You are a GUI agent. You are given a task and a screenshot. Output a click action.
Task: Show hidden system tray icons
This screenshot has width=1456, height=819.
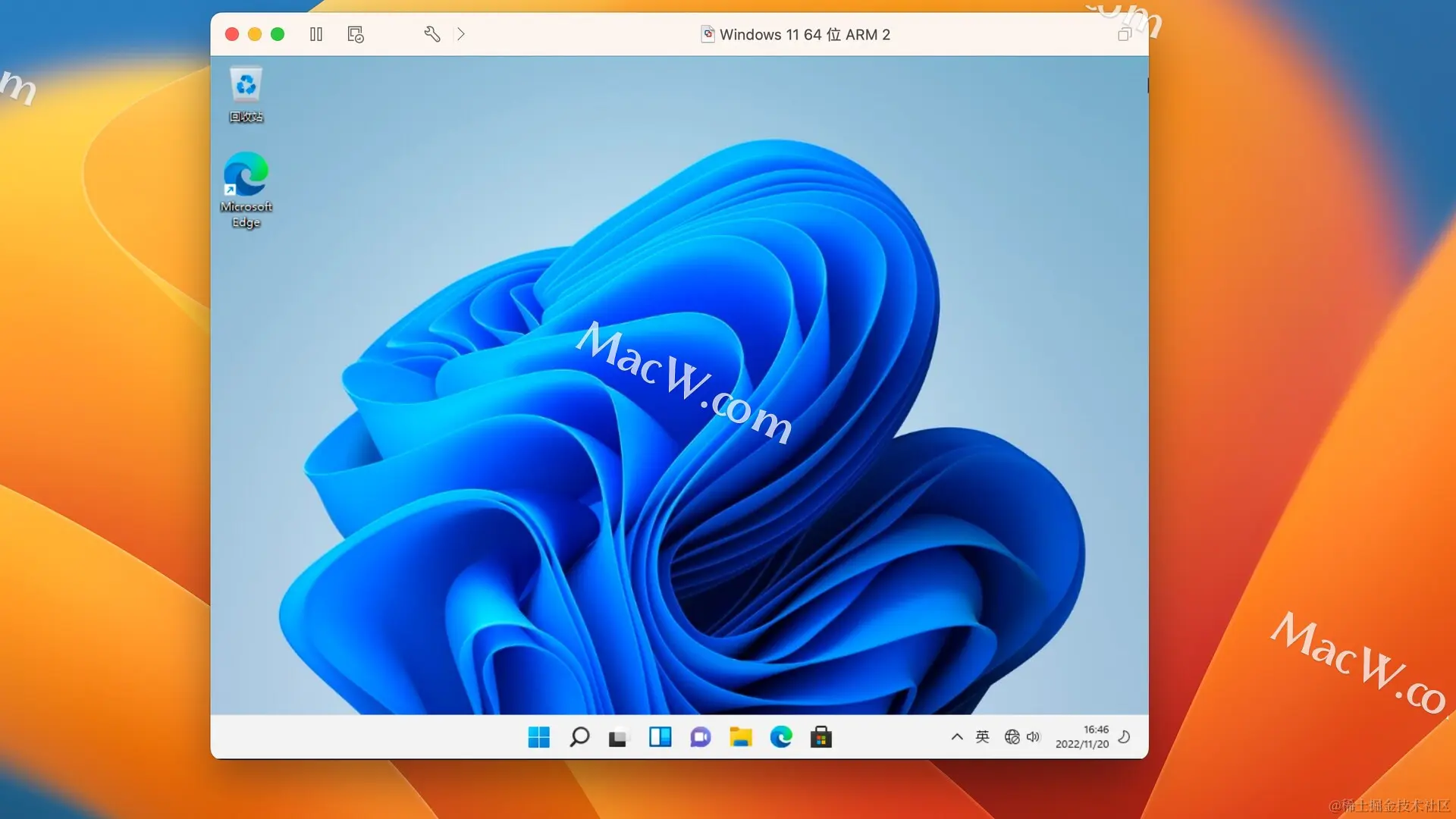957,737
